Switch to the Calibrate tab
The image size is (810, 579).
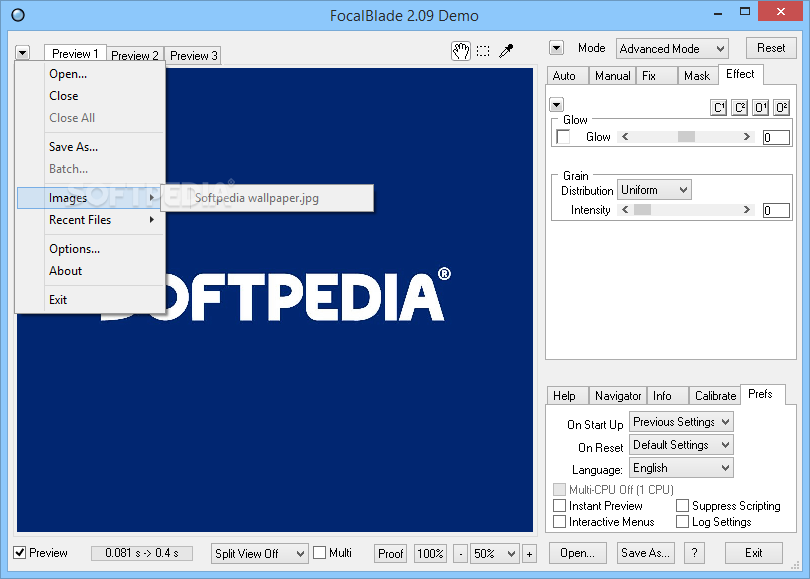click(x=715, y=396)
